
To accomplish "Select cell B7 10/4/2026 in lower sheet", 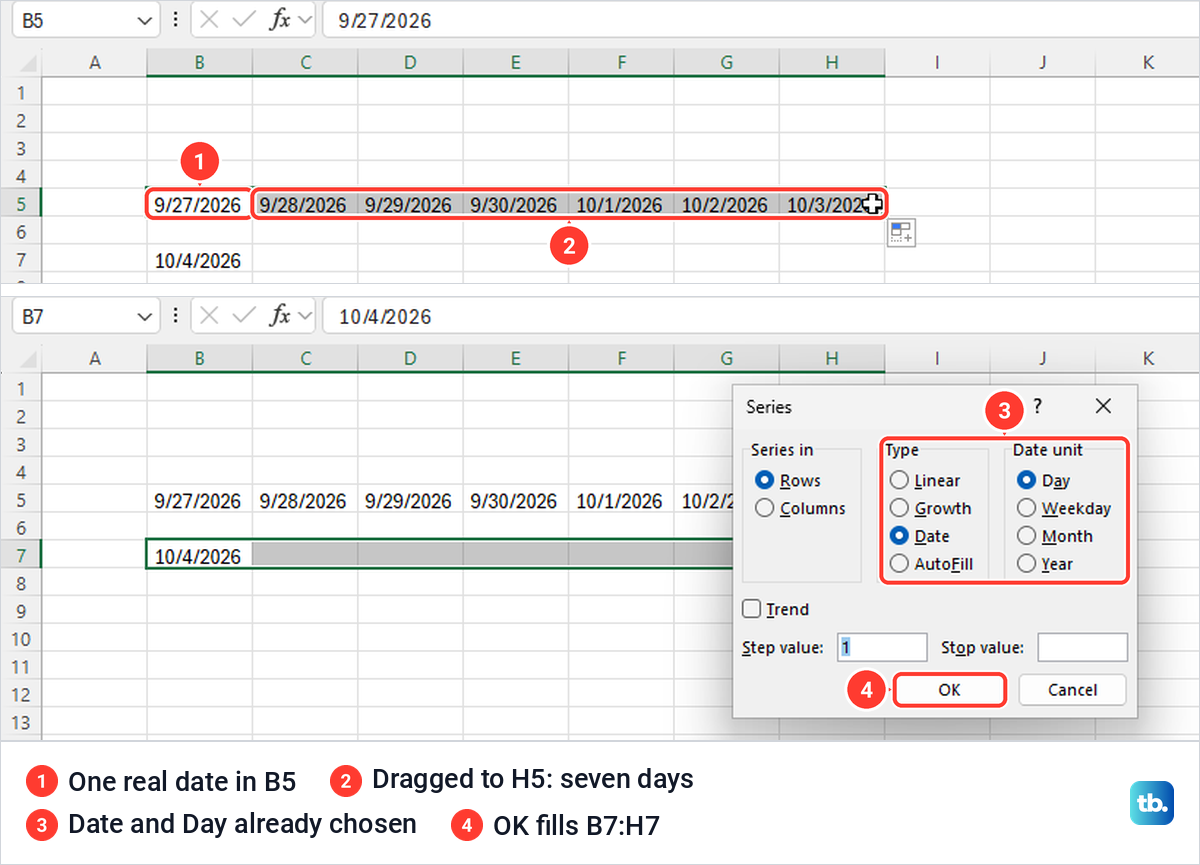I will [199, 556].
